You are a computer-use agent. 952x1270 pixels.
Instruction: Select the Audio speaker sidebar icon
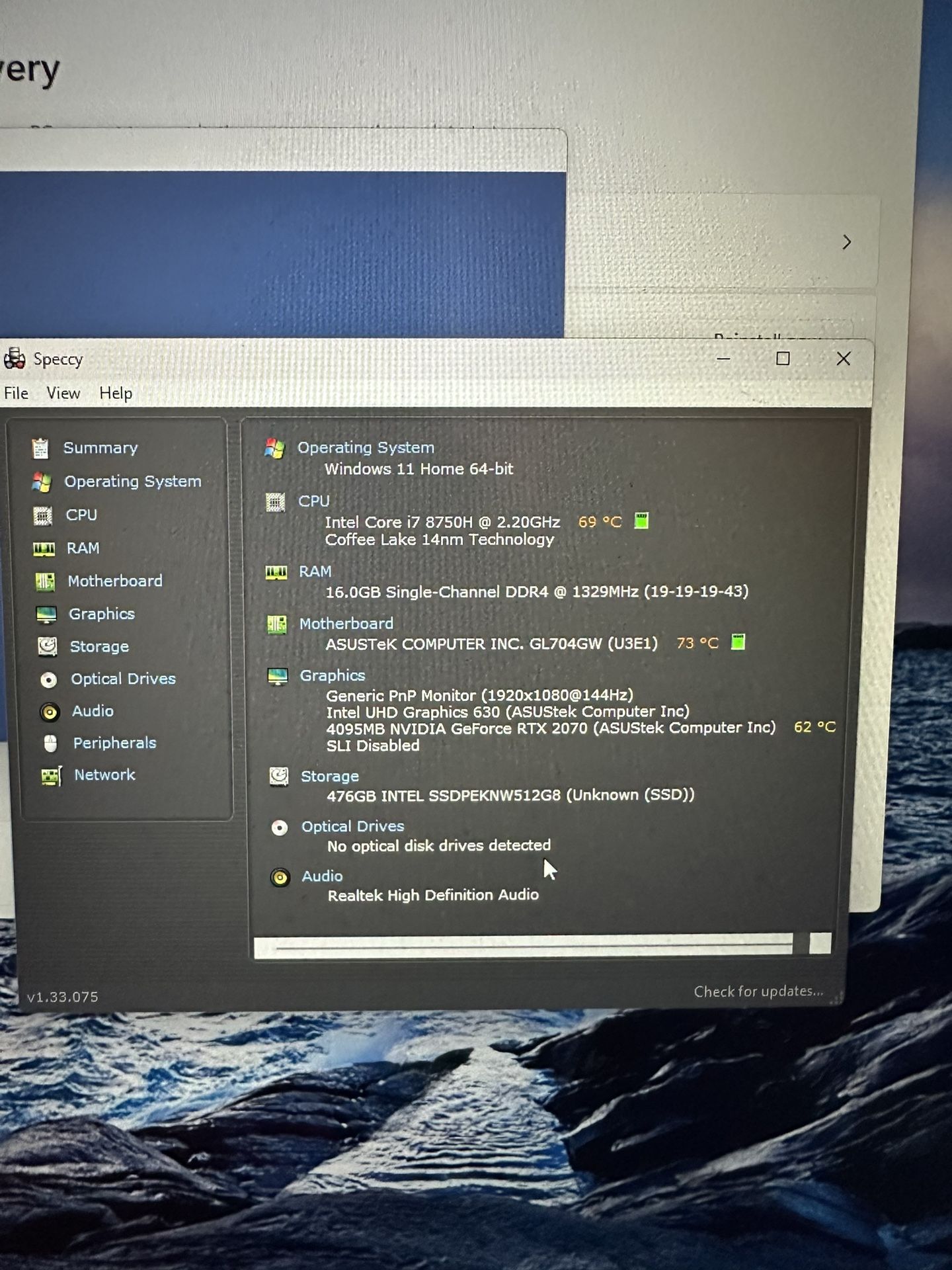click(50, 712)
